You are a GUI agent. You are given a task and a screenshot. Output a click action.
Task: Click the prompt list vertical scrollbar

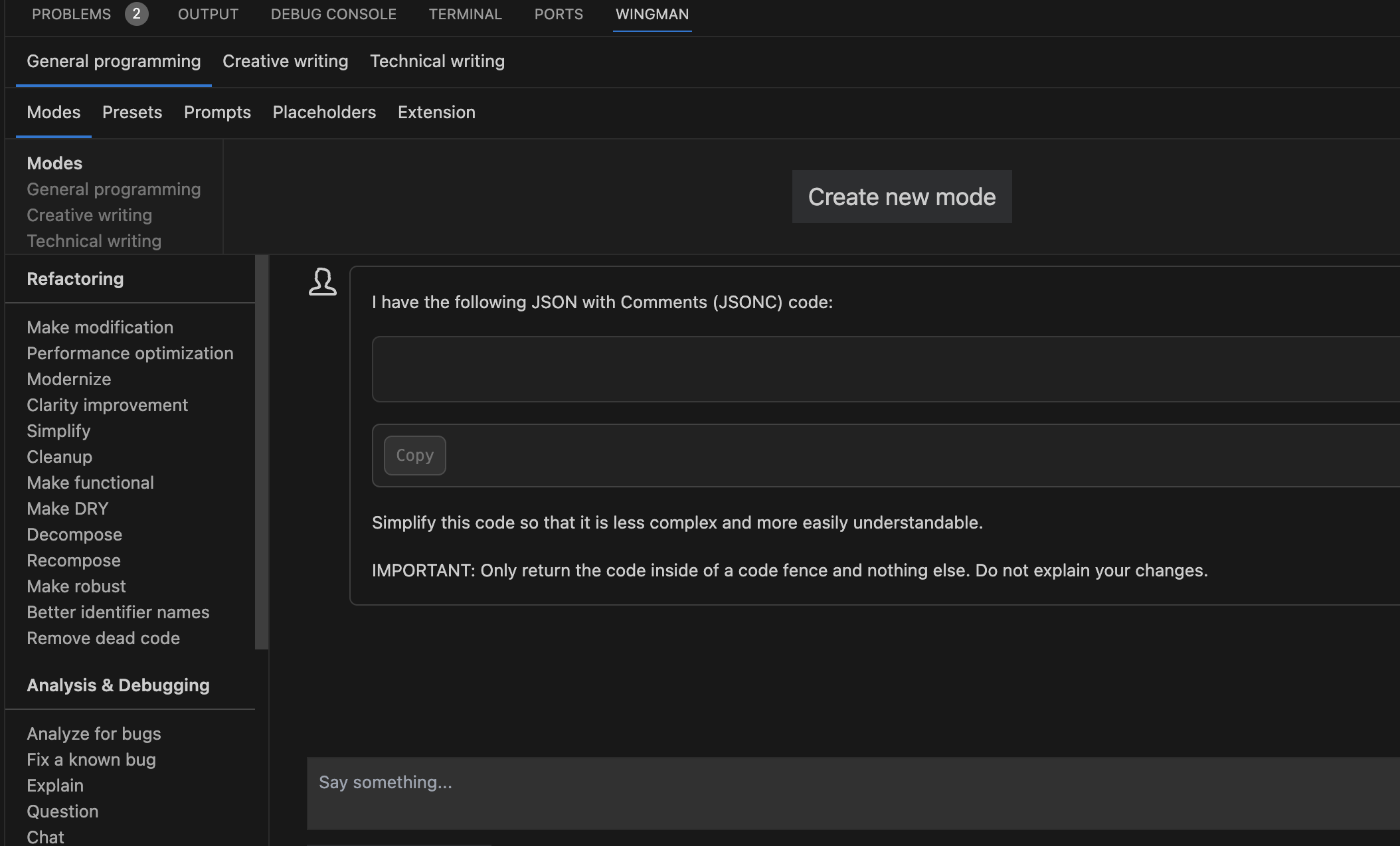[x=262, y=452]
